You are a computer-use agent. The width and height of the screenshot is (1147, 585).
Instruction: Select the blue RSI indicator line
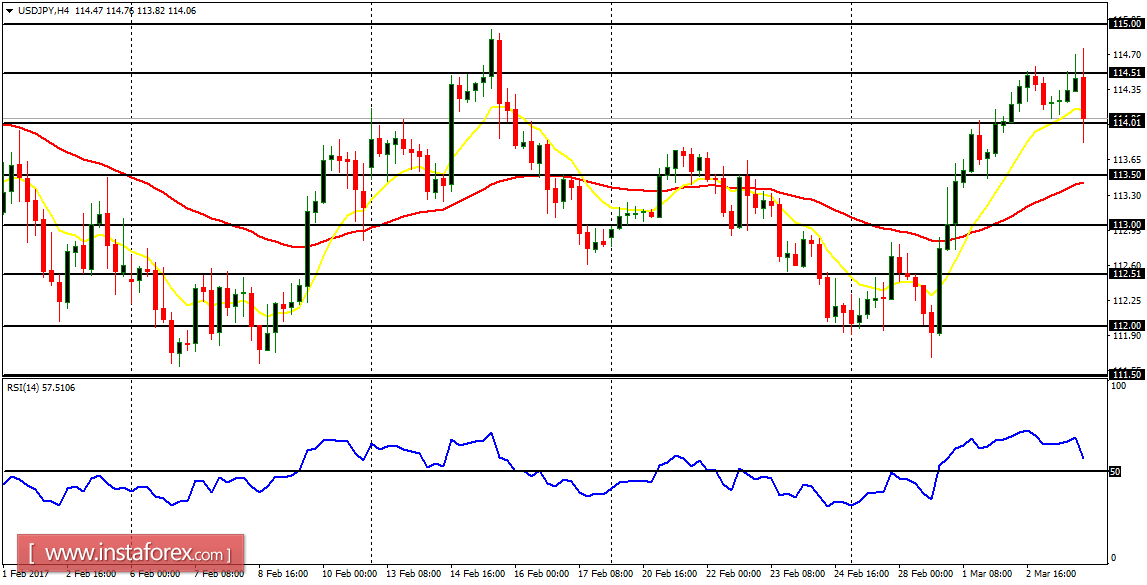click(330, 440)
